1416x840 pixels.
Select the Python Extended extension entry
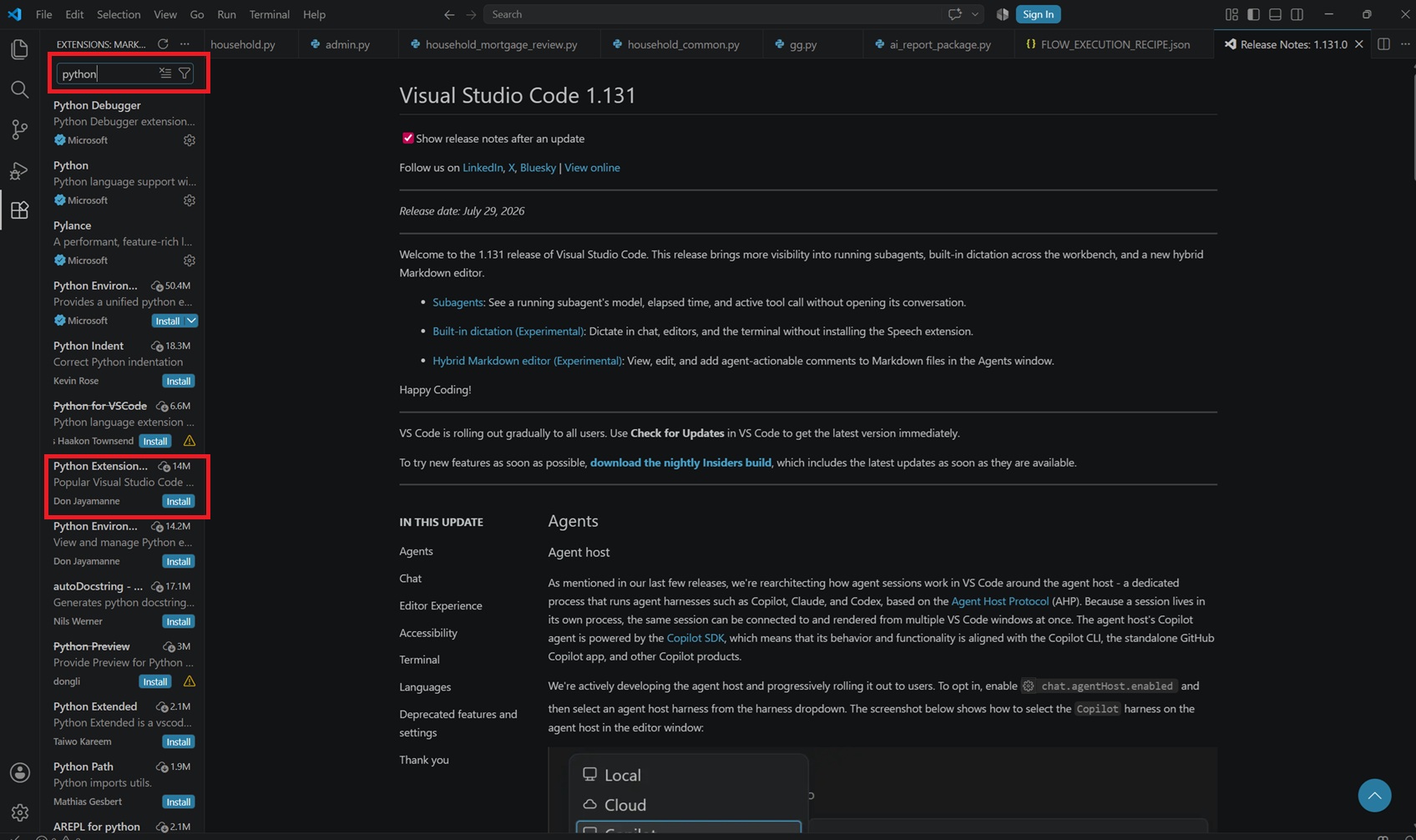pyautogui.click(x=124, y=723)
